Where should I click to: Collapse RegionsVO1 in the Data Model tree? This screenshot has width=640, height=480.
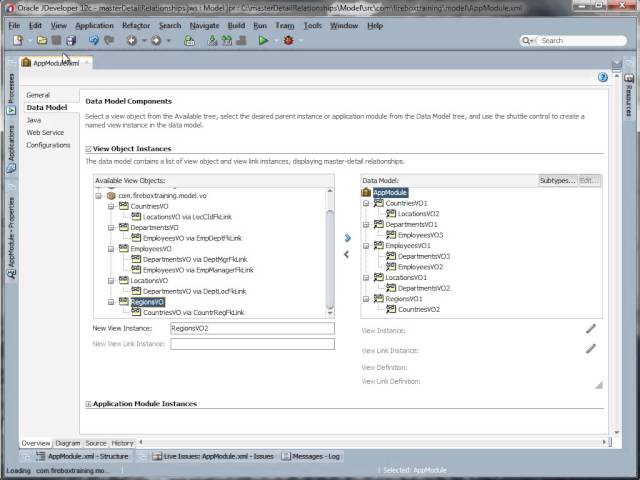coord(366,299)
